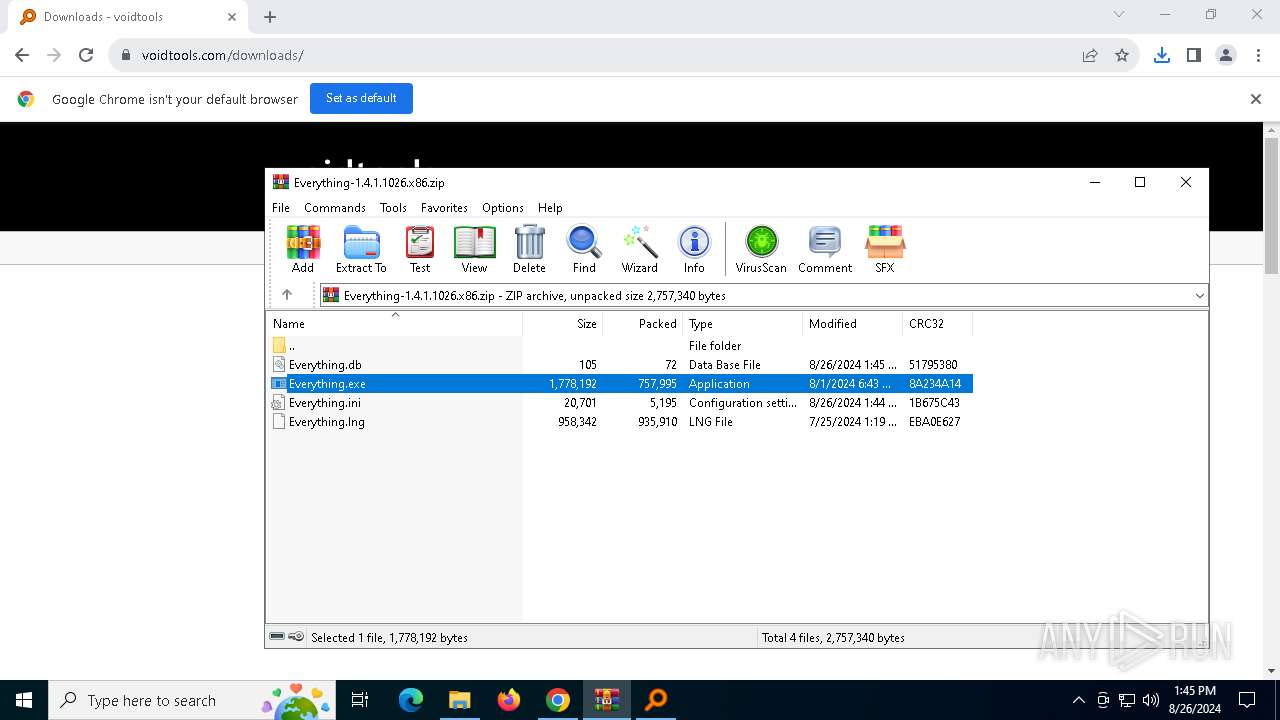
Task: Show archive Info
Action: [x=694, y=249]
